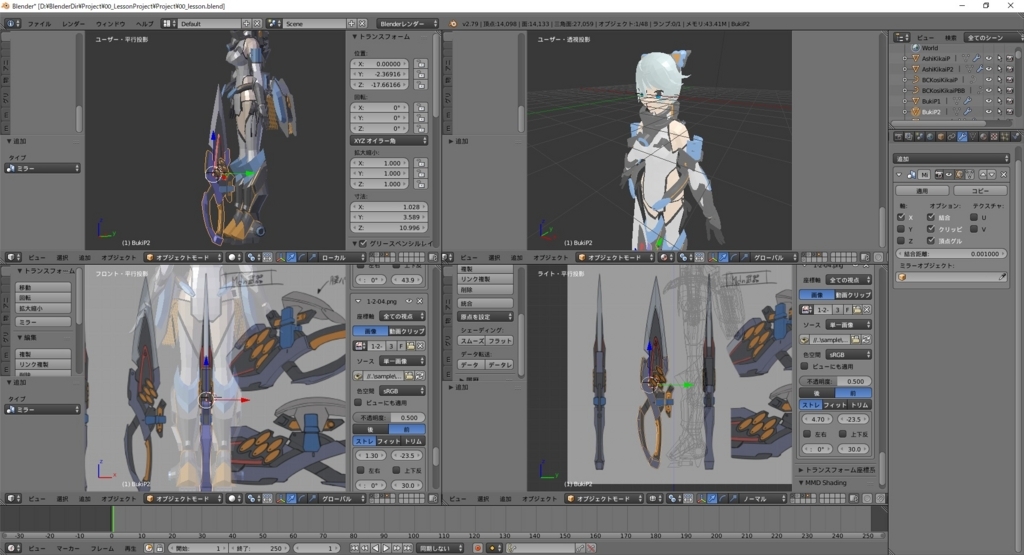Open the Modifiers wrench tab in properties
This screenshot has width=1024, height=555.
pos(962,136)
